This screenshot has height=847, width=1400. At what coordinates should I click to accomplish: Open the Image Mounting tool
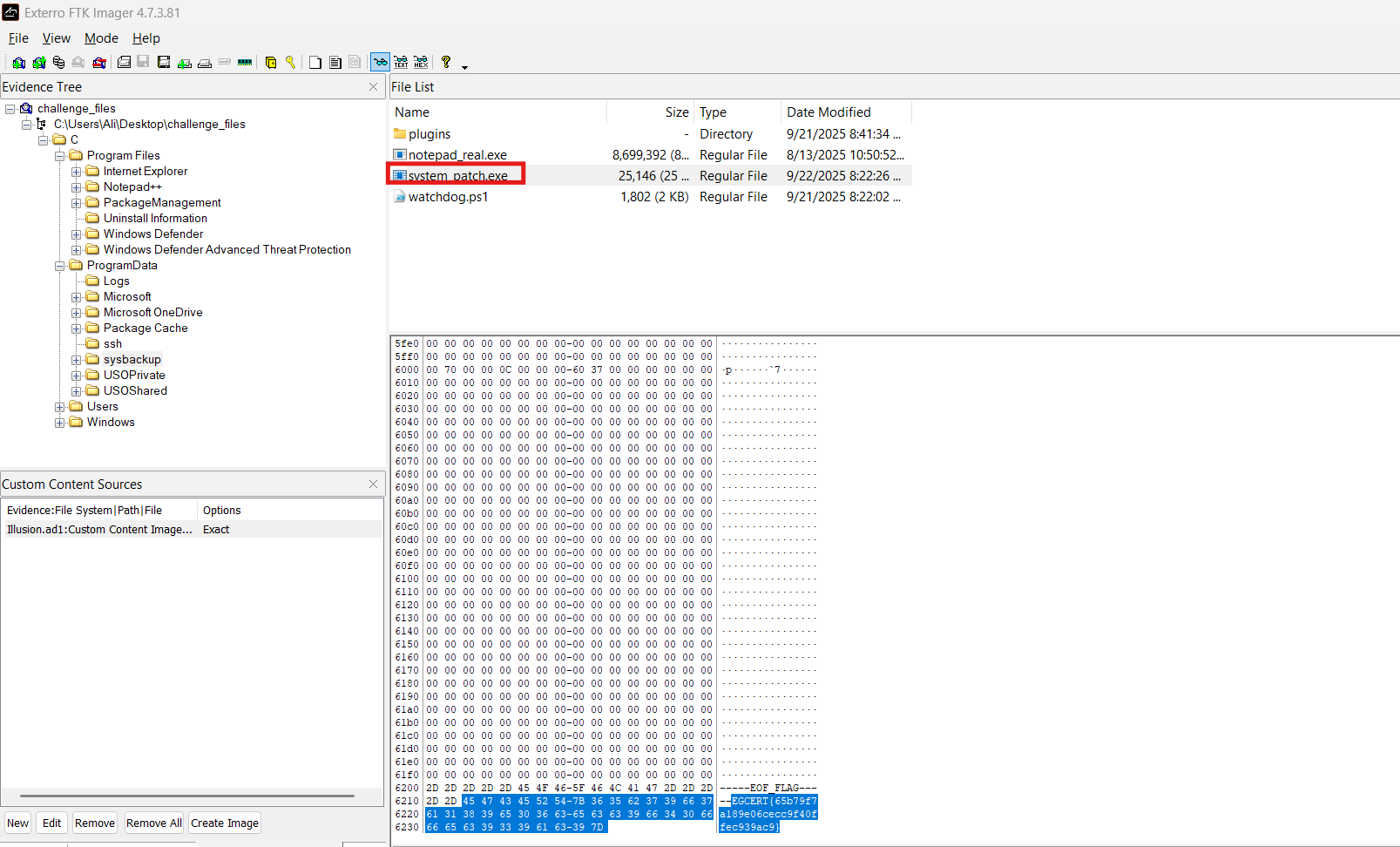(x=58, y=63)
